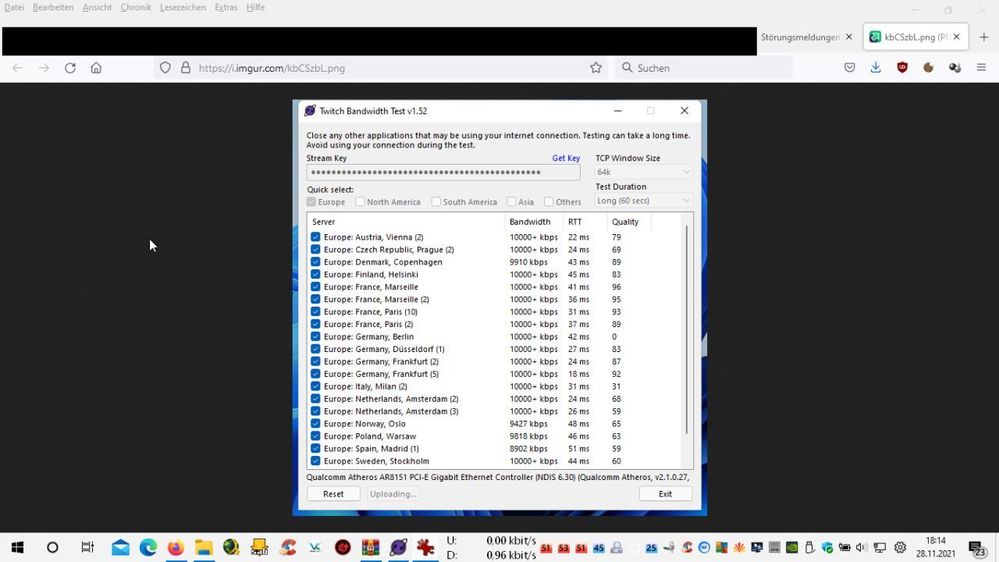This screenshot has width=999, height=562.
Task: Open Task View on taskbar
Action: coord(87,547)
